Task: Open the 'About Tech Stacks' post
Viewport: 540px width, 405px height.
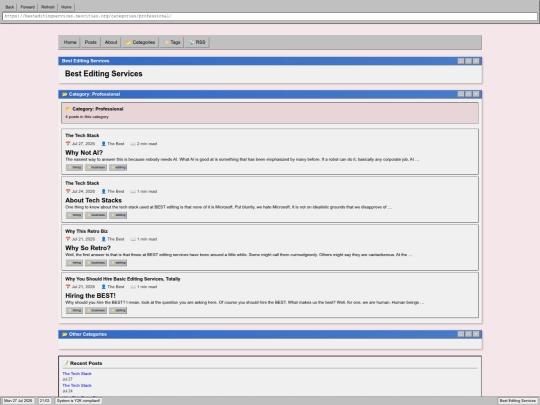Action: click(93, 200)
